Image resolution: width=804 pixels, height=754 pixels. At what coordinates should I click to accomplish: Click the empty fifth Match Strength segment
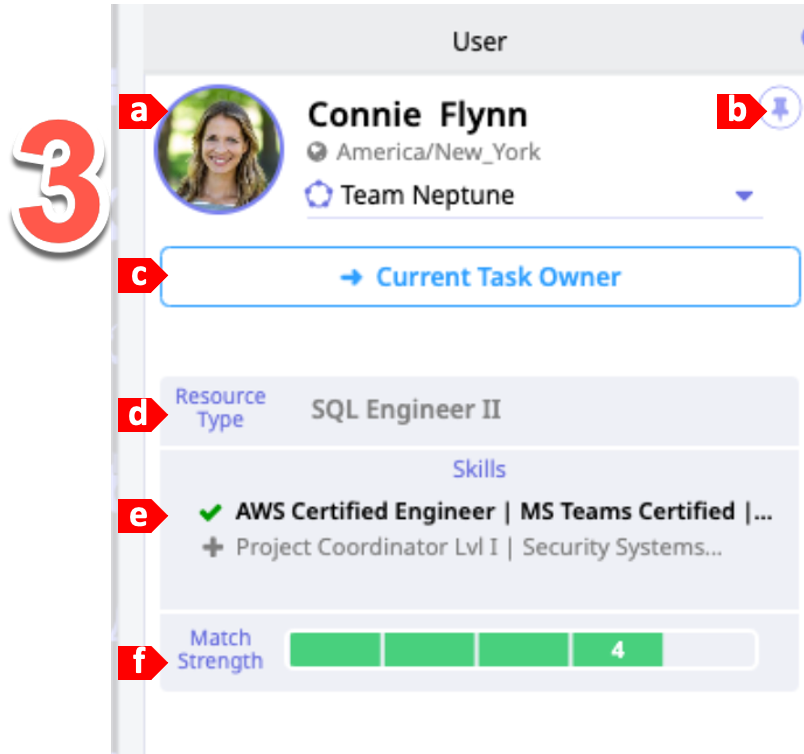tap(708, 650)
